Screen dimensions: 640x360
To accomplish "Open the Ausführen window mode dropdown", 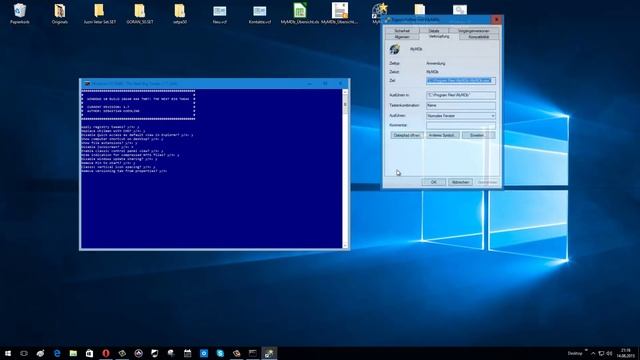I will click(461, 116).
